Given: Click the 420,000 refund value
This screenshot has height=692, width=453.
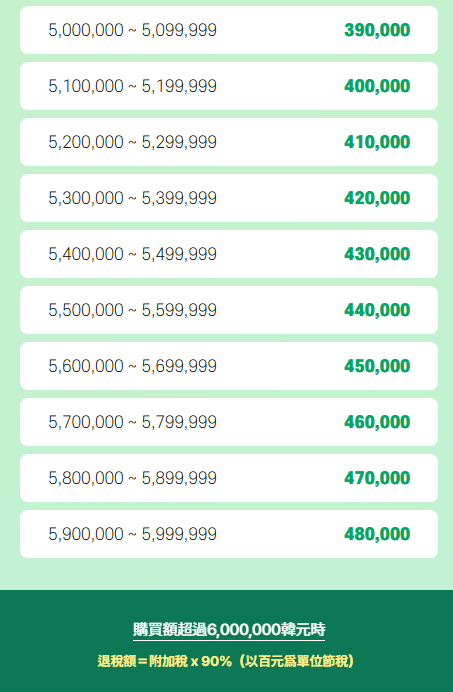Looking at the screenshot, I should [x=377, y=198].
